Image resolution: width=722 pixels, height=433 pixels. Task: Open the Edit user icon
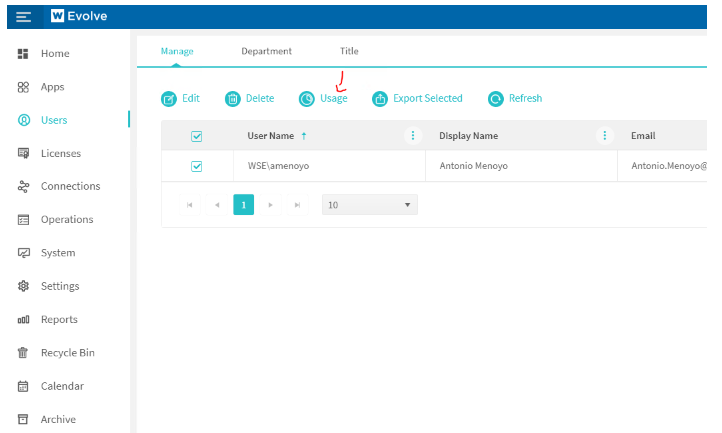[169, 98]
